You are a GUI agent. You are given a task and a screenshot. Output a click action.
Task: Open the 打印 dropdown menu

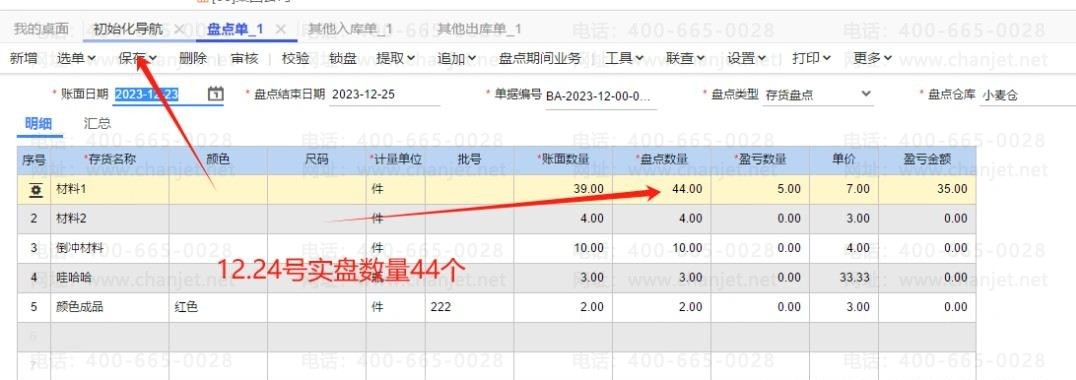[811, 58]
